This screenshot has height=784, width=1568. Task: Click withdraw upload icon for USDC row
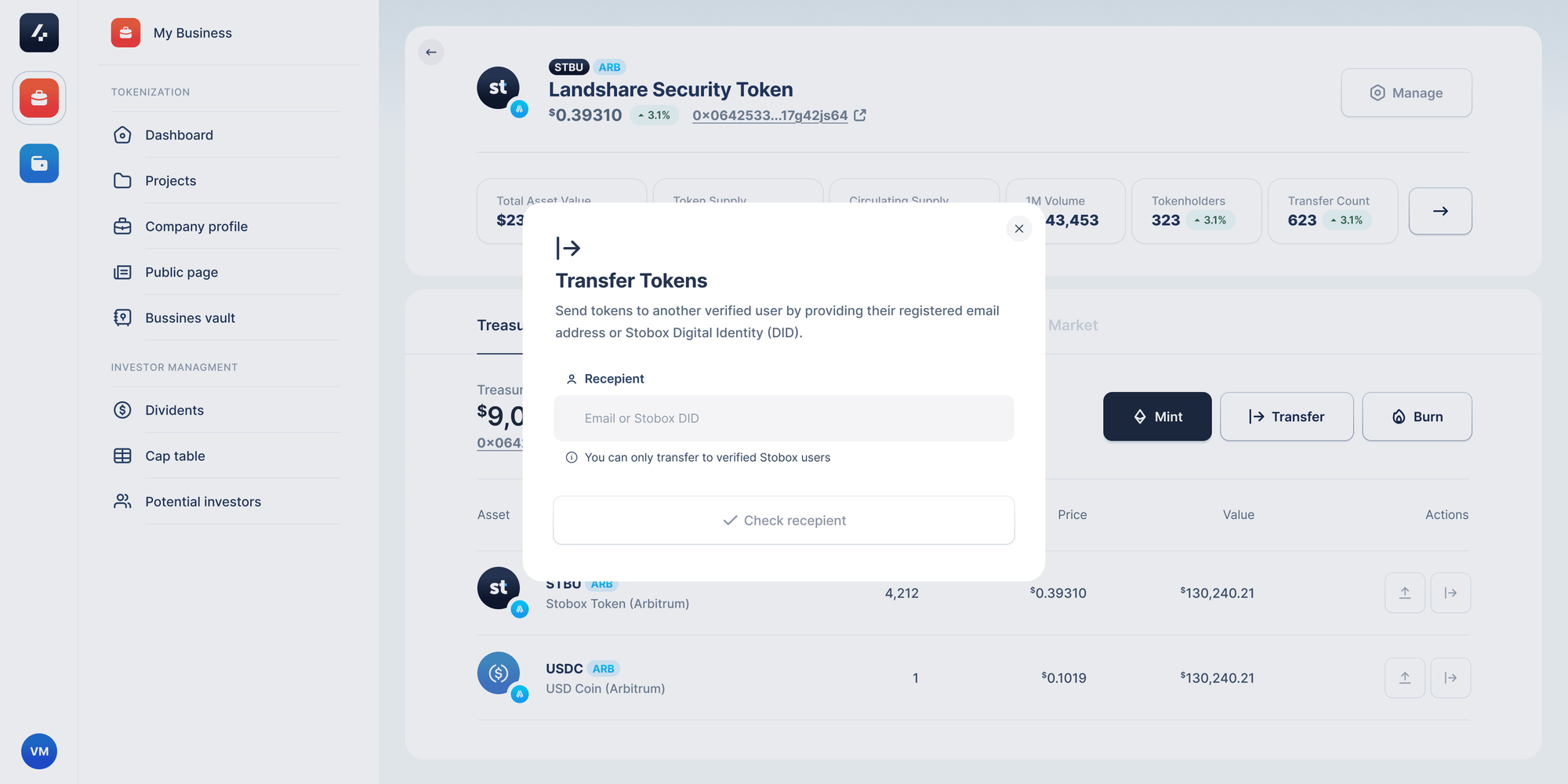pyautogui.click(x=1405, y=677)
